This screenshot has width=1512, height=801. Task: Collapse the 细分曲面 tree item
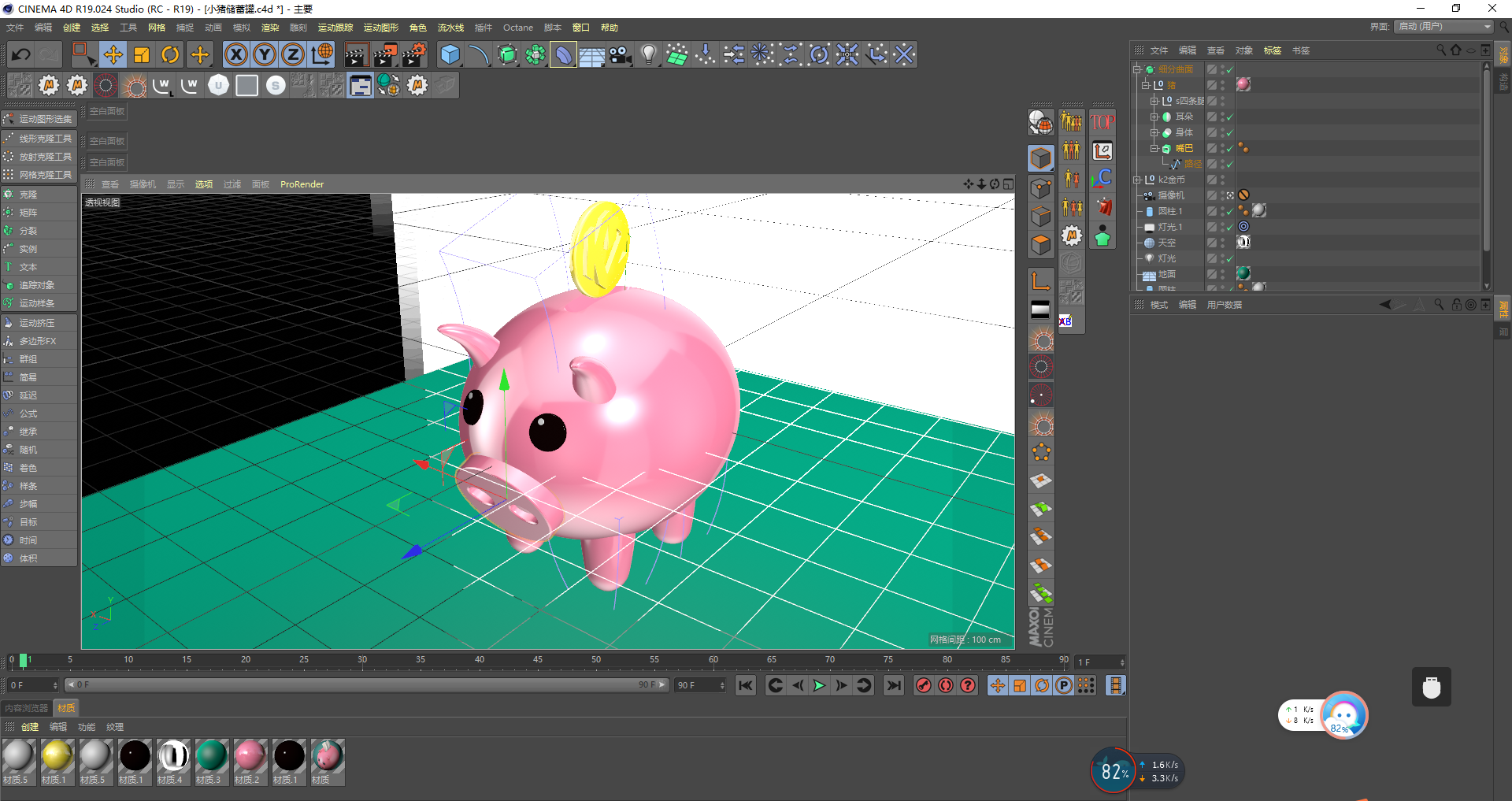tap(1137, 69)
